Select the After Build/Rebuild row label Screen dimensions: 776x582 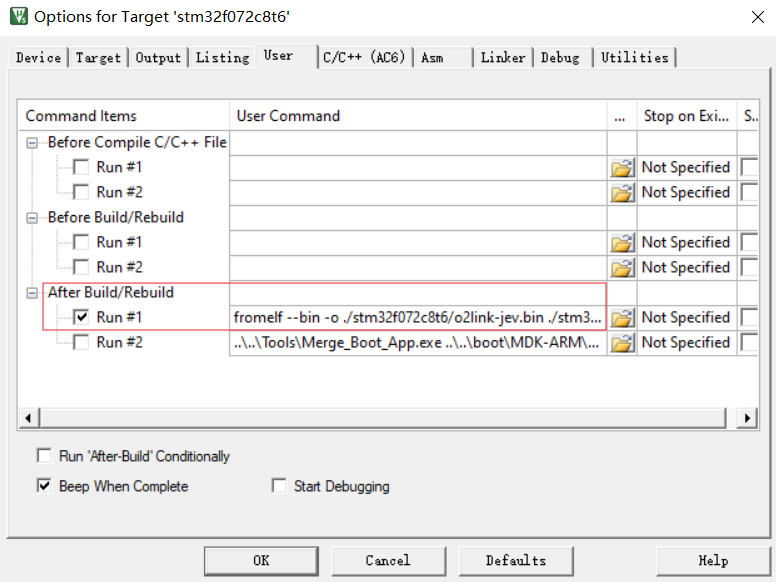coord(111,292)
